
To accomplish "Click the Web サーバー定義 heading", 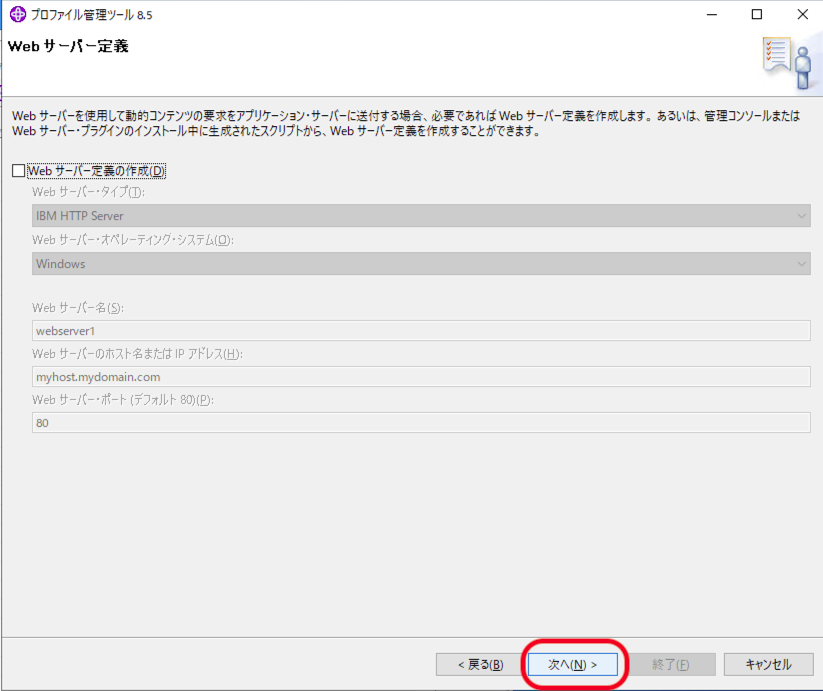I will (x=68, y=46).
